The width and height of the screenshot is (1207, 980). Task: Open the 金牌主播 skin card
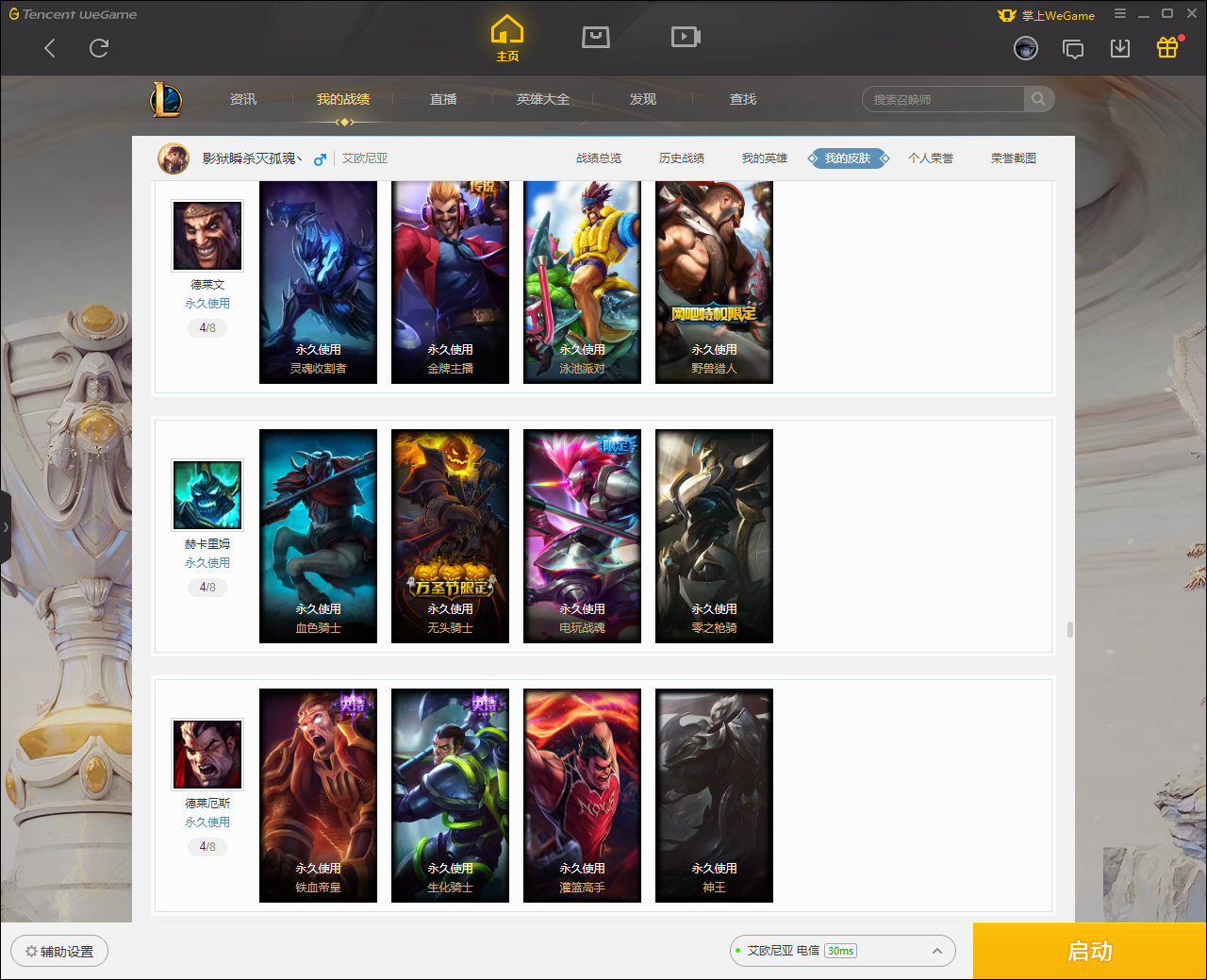tap(450, 282)
